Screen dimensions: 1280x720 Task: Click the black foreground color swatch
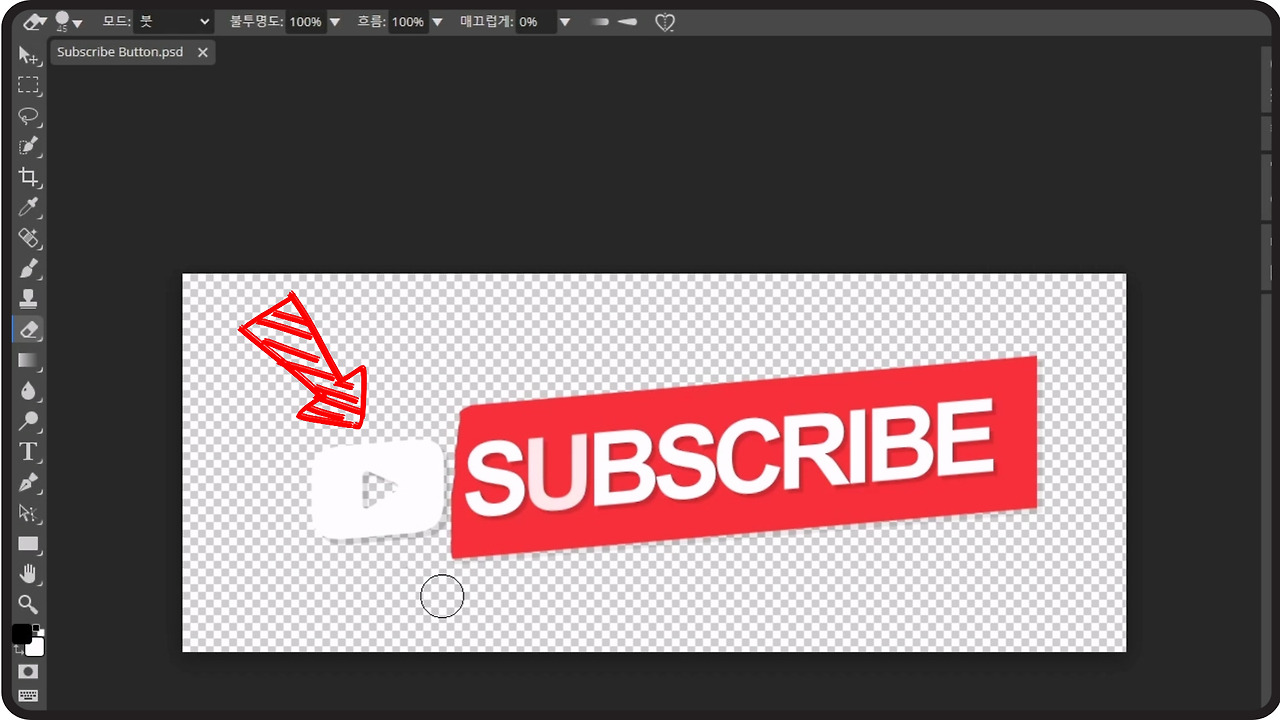pyautogui.click(x=21, y=634)
